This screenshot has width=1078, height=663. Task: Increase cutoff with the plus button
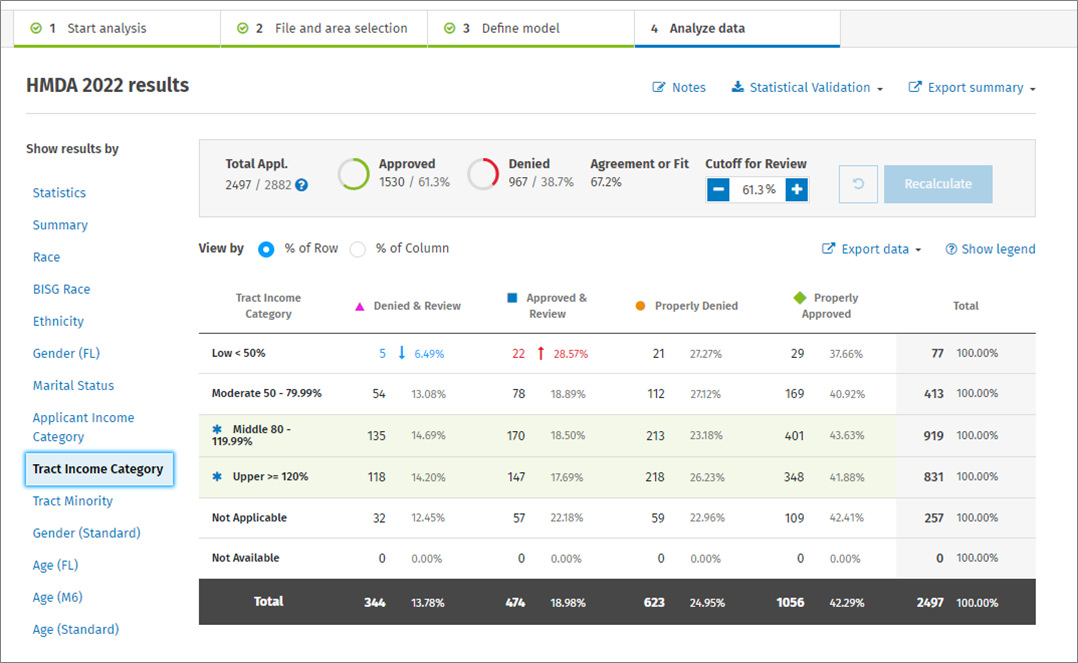[x=796, y=190]
